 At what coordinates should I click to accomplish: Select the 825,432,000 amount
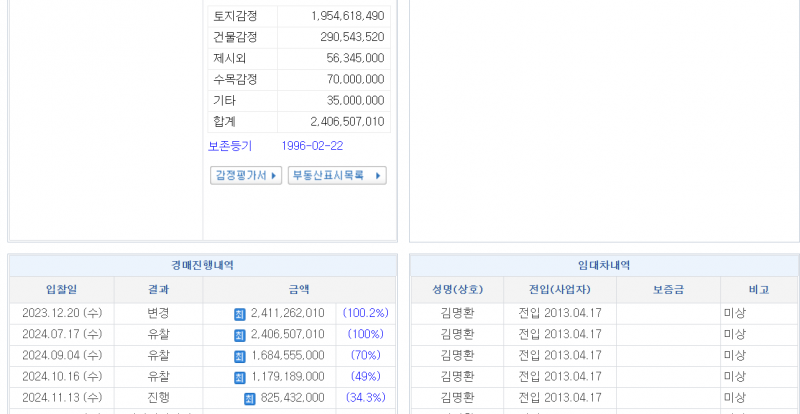pos(292,397)
